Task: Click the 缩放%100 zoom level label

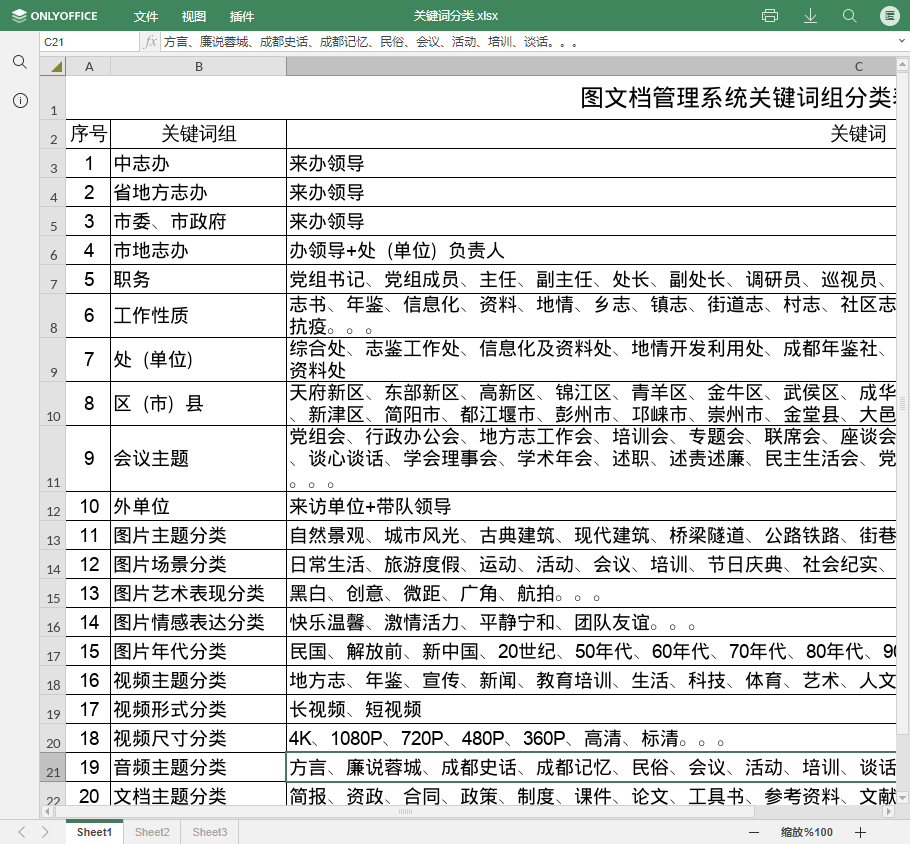Action: click(806, 832)
